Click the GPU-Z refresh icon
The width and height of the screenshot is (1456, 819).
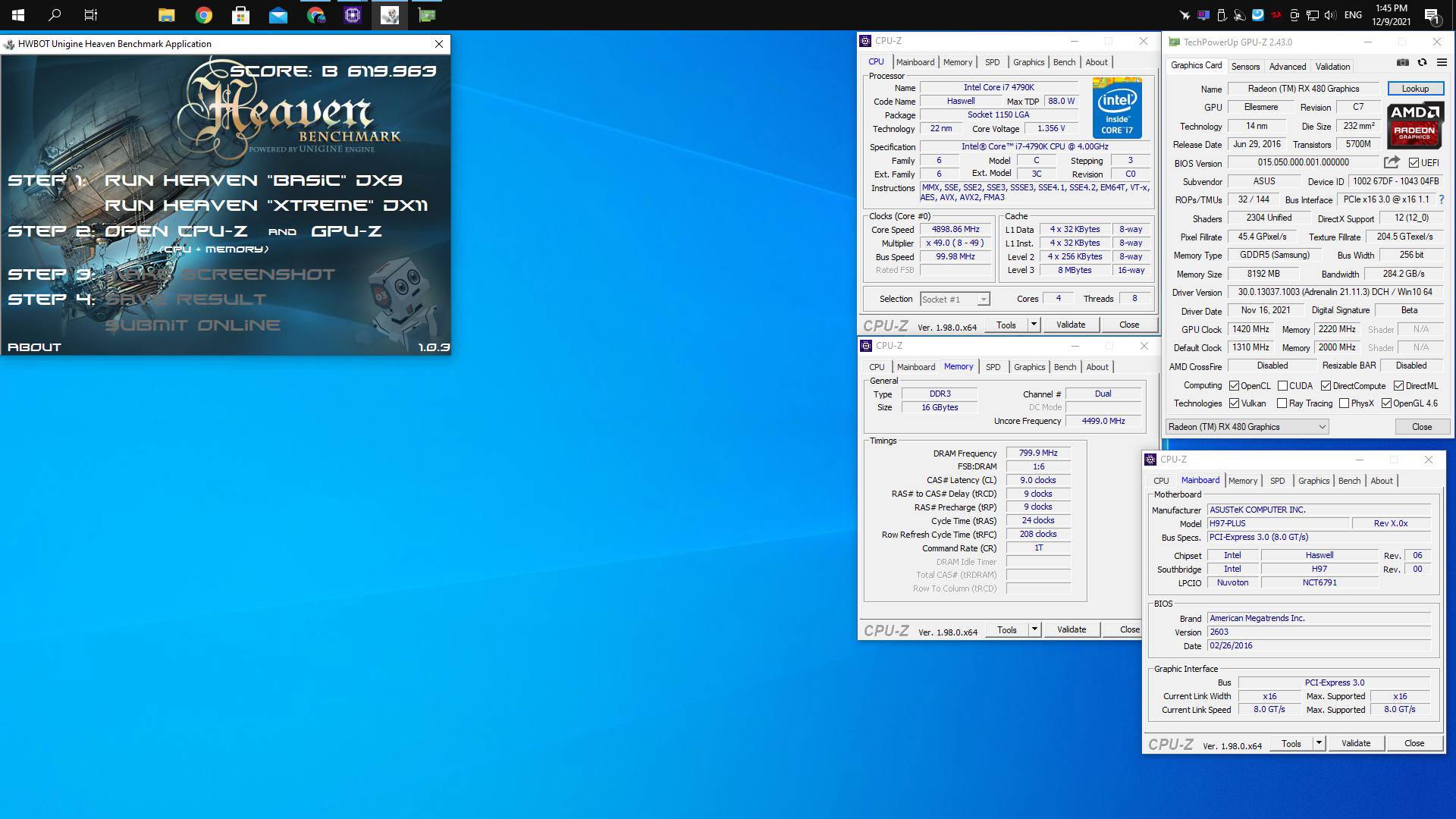[x=1422, y=62]
